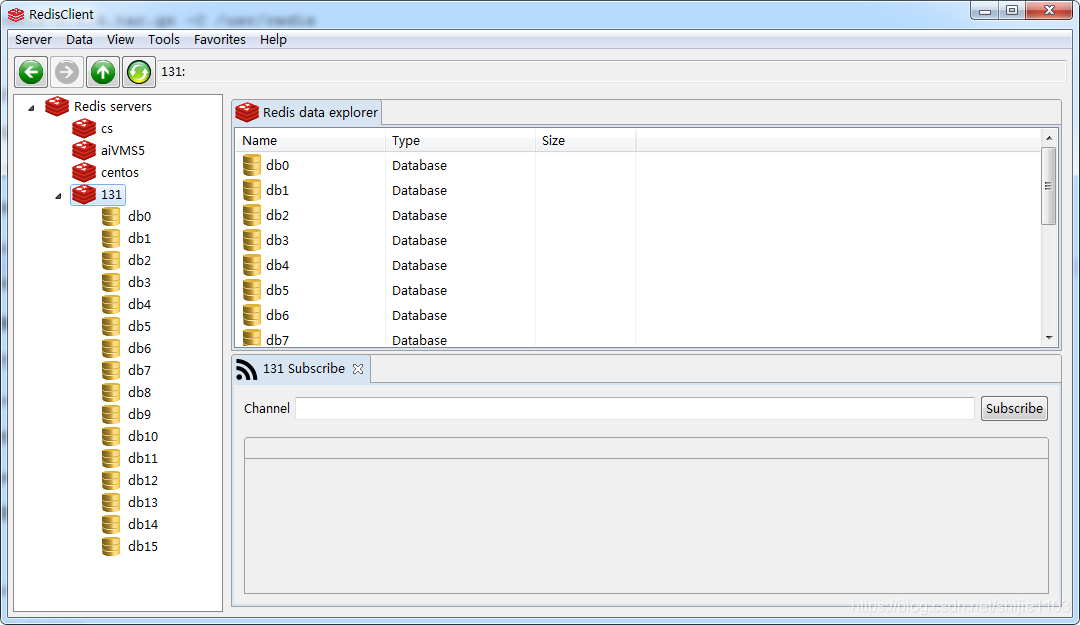Close the 131 Subscribe tab

point(358,369)
